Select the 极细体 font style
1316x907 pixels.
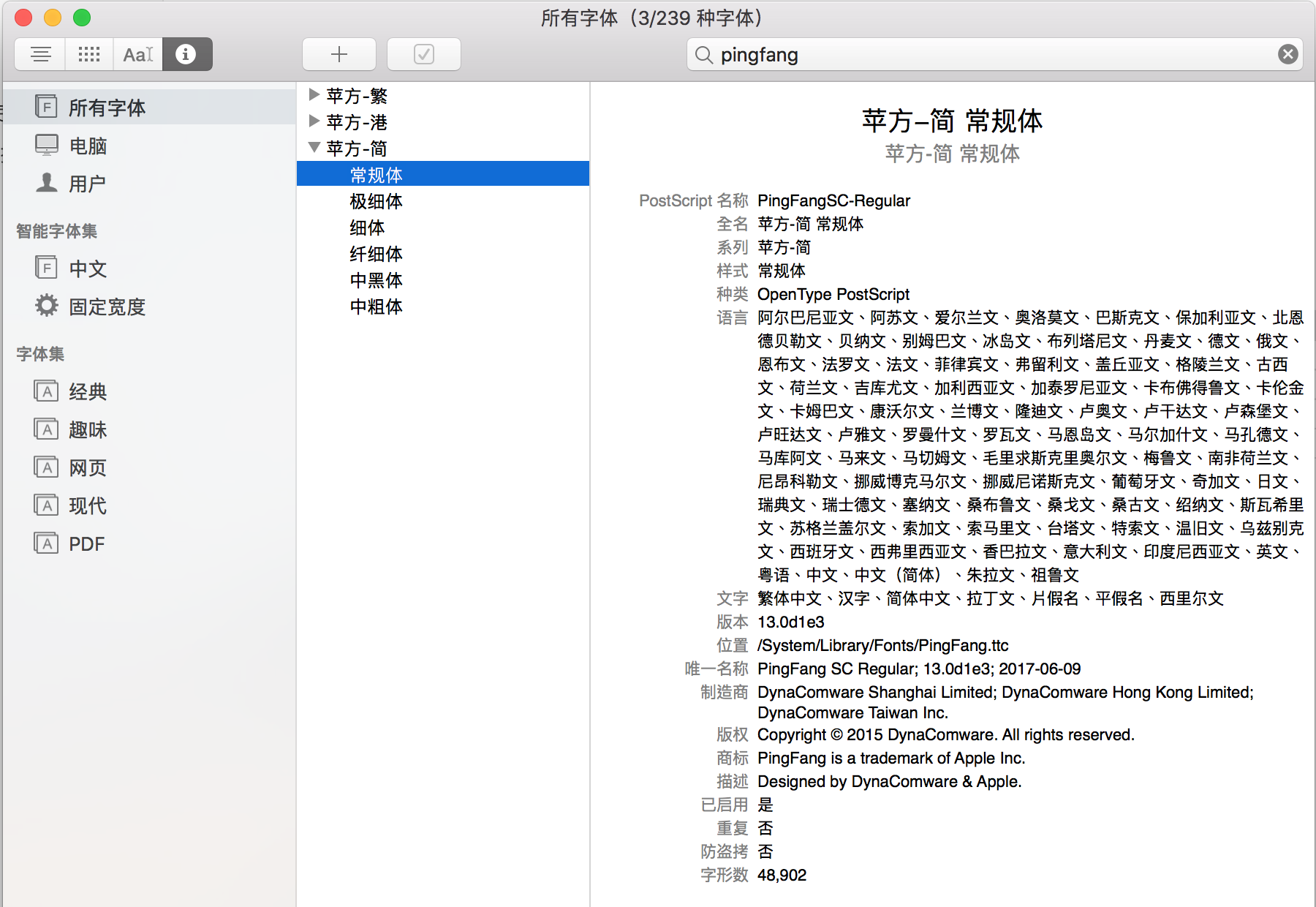443,200
